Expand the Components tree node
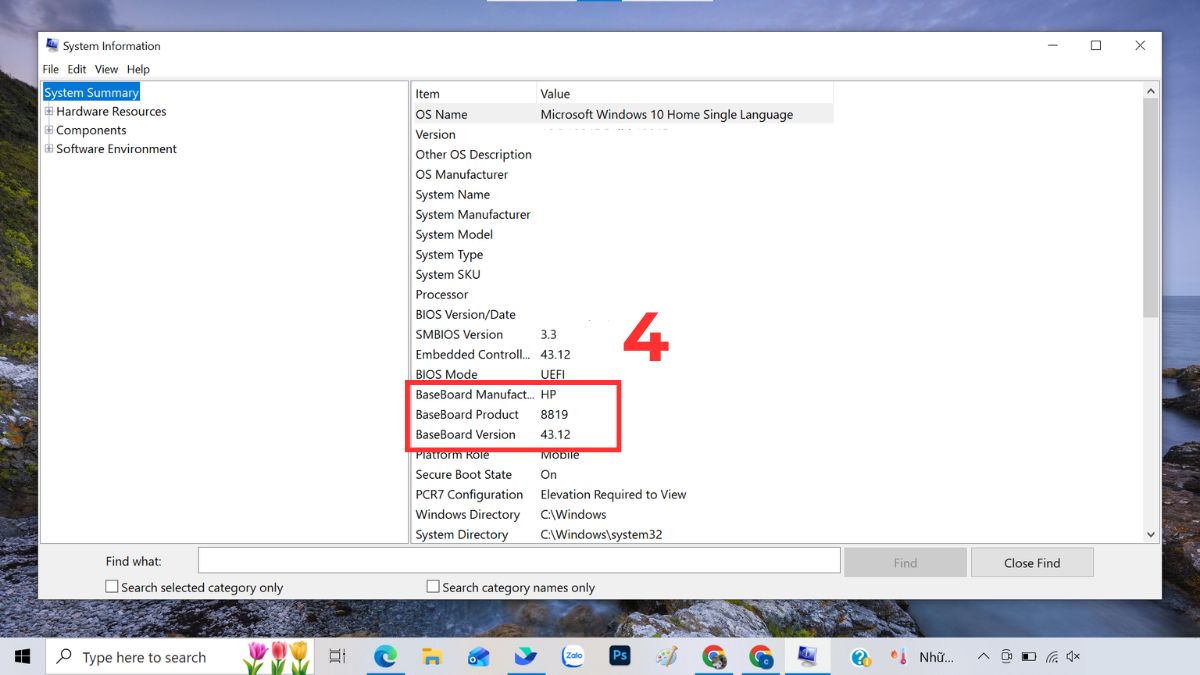Image resolution: width=1200 pixels, height=675 pixels. 49,130
